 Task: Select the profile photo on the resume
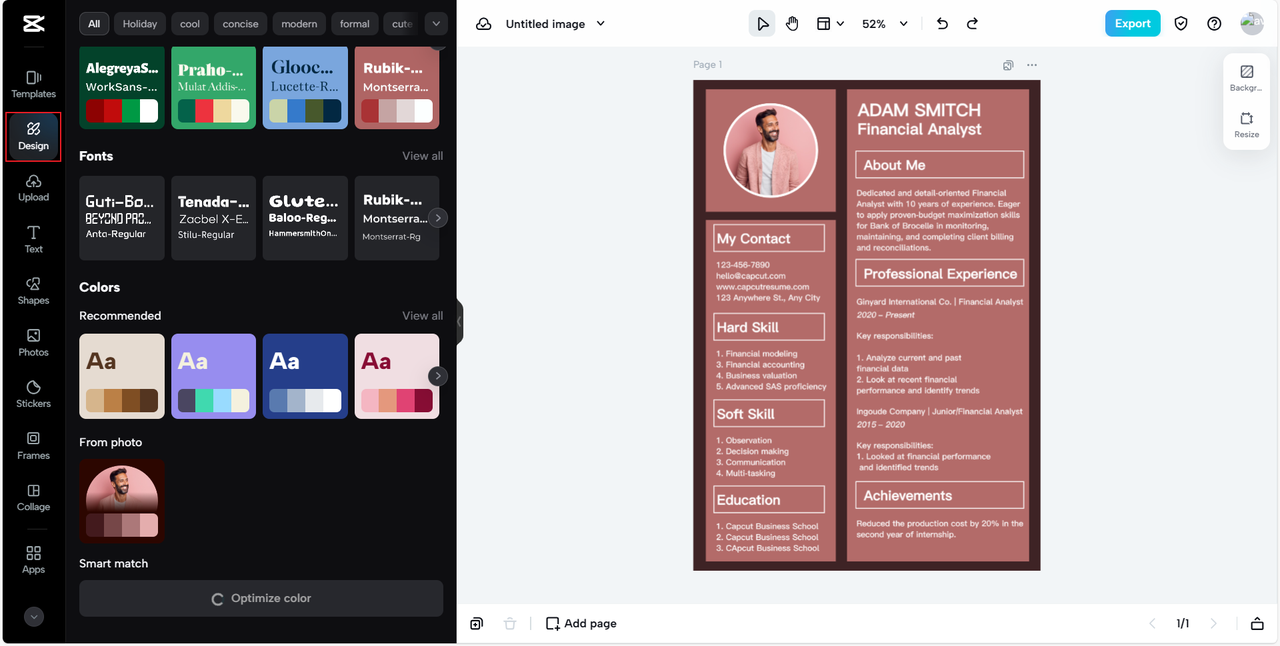pyautogui.click(x=770, y=150)
